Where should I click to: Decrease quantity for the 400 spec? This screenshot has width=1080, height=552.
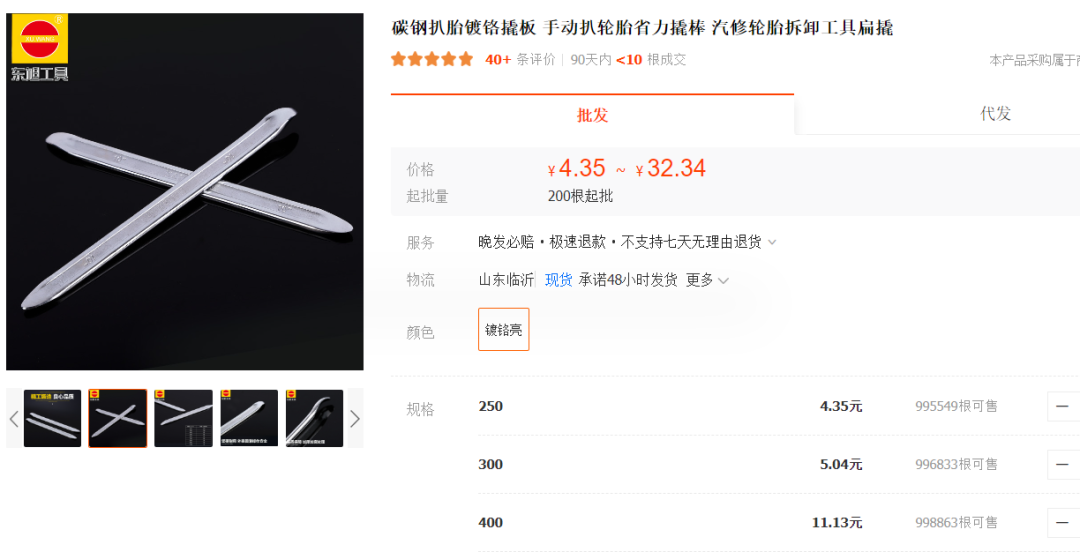click(1063, 522)
